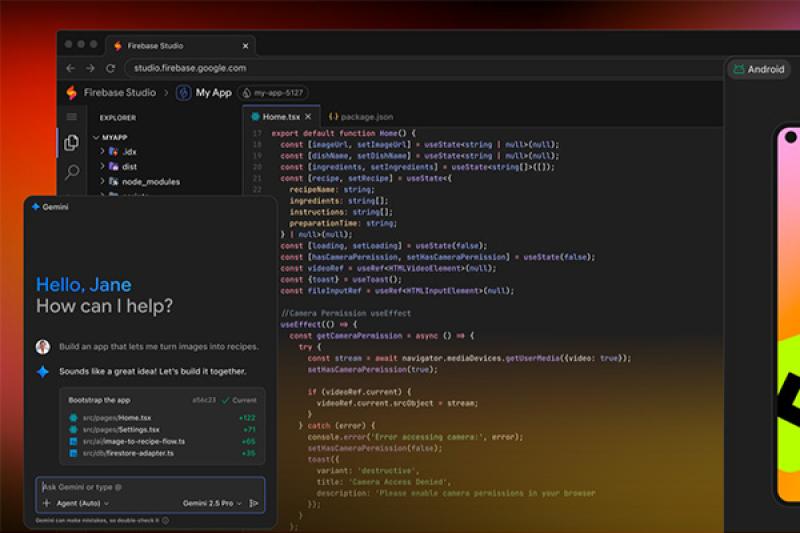Screen dimensions: 800x533
Task: Open the hamburger menu in the activity bar
Action: point(72,117)
